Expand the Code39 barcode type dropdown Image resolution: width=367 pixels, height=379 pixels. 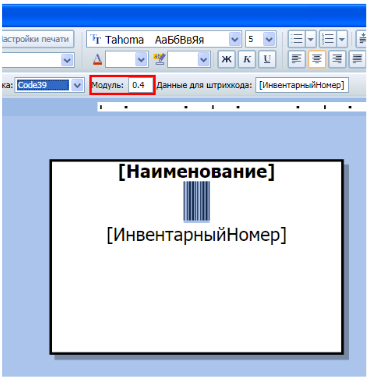tap(77, 85)
